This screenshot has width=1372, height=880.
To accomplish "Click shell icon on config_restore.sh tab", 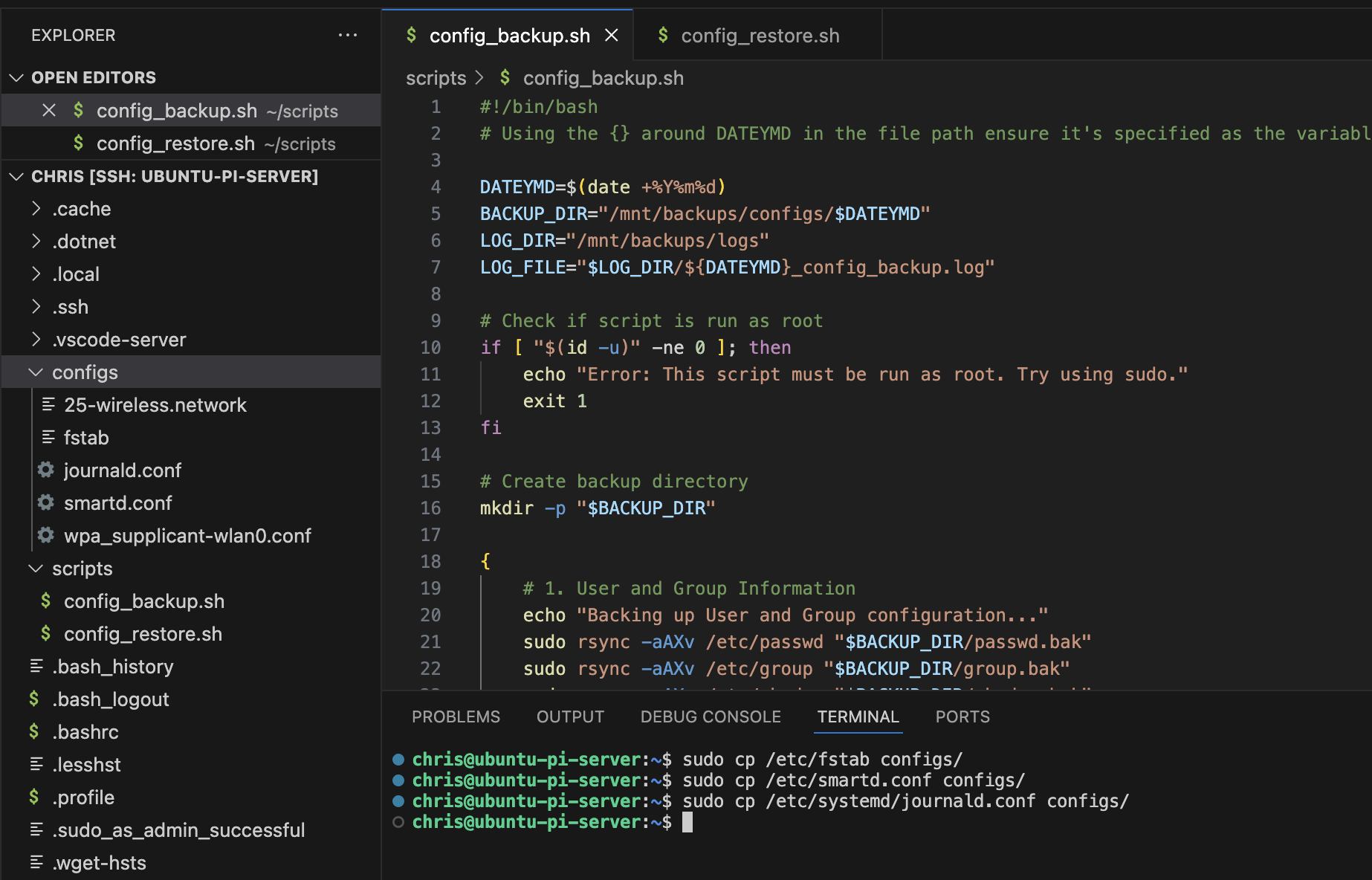I will [x=663, y=36].
